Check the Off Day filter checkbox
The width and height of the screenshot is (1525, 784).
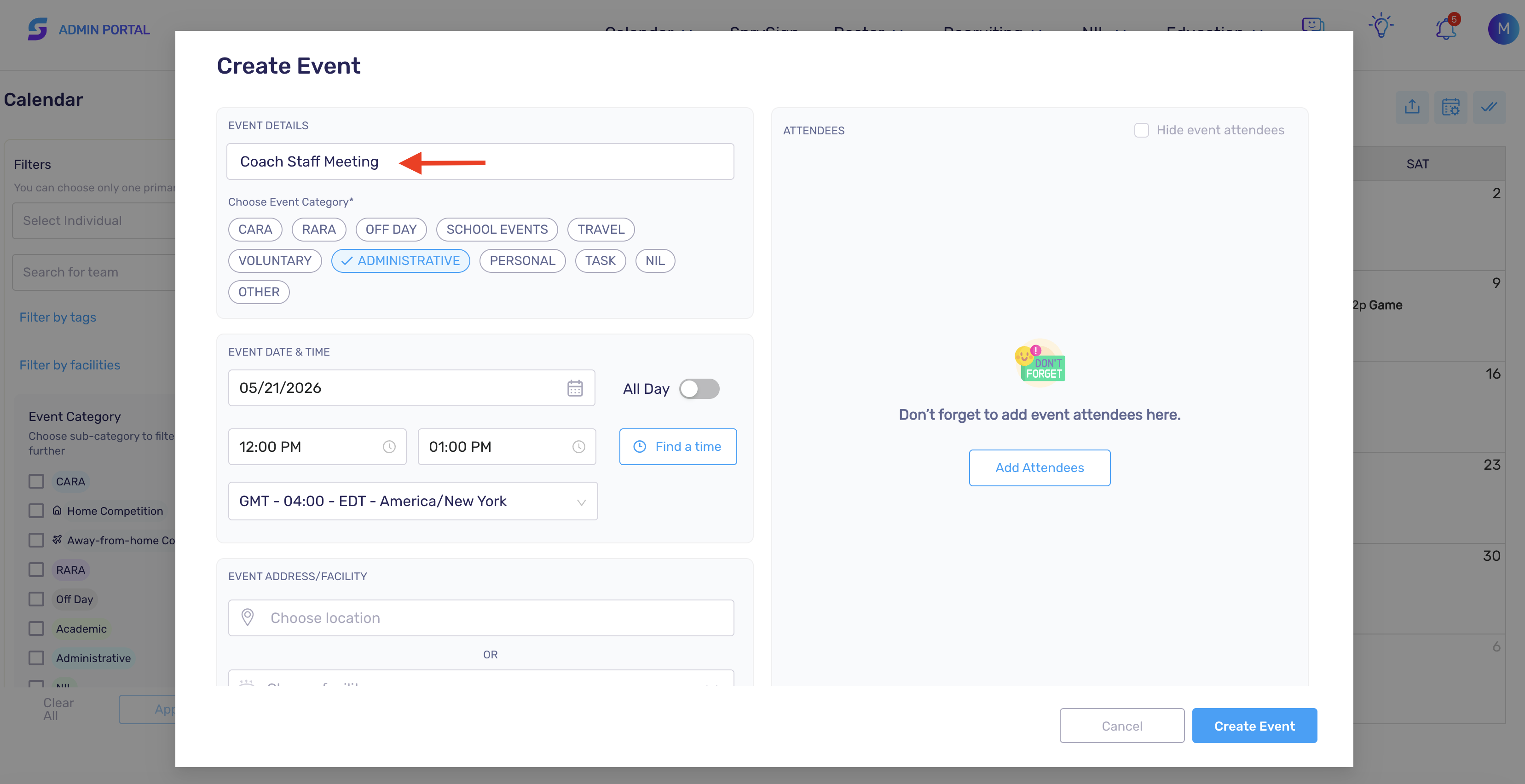tap(36, 600)
